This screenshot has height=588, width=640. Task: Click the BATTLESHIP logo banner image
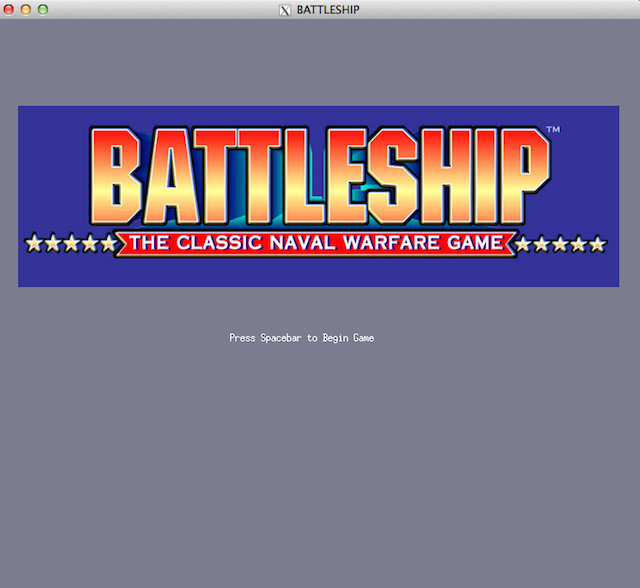pos(318,196)
